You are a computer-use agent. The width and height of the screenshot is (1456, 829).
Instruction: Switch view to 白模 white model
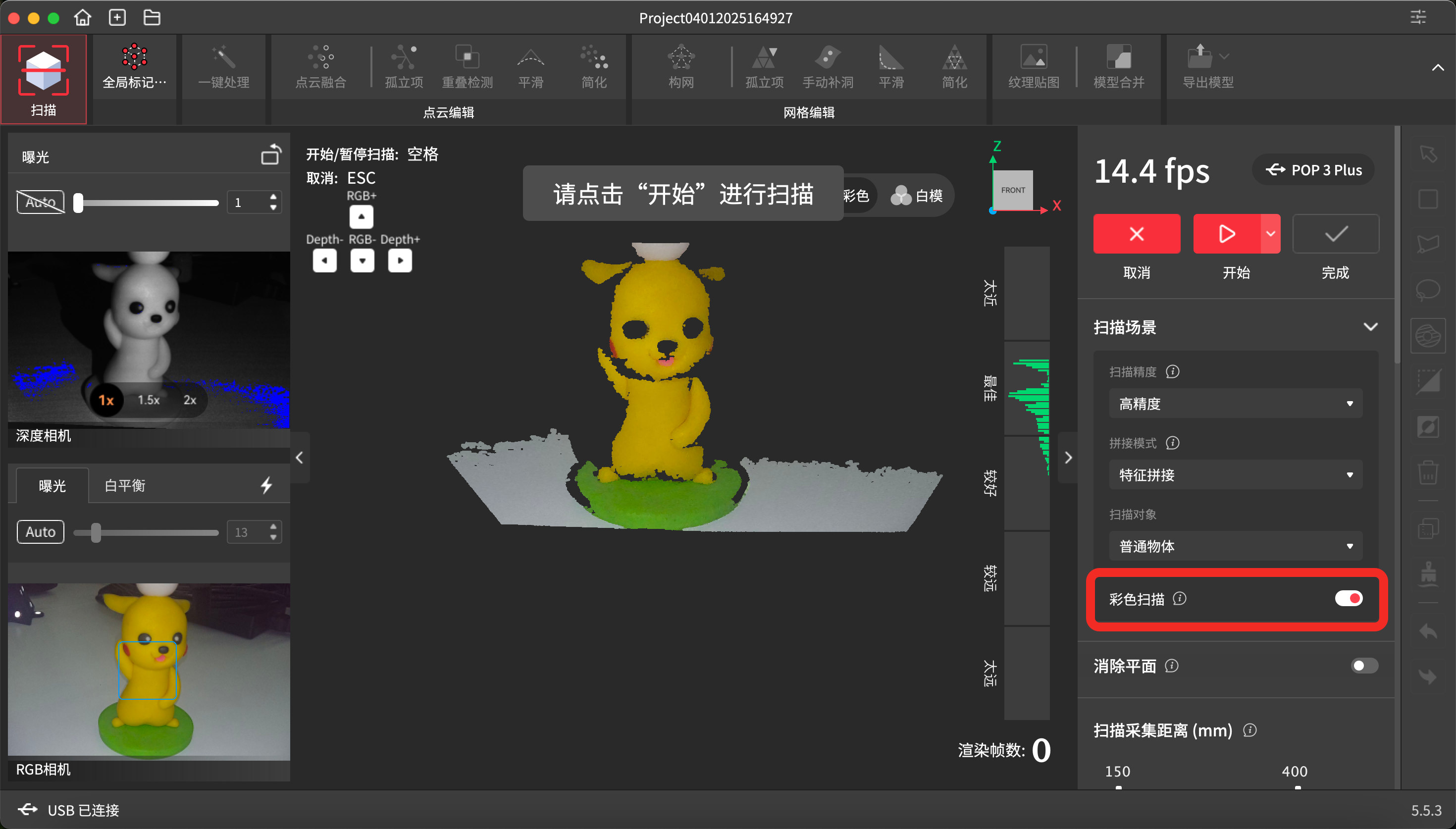coord(917,195)
